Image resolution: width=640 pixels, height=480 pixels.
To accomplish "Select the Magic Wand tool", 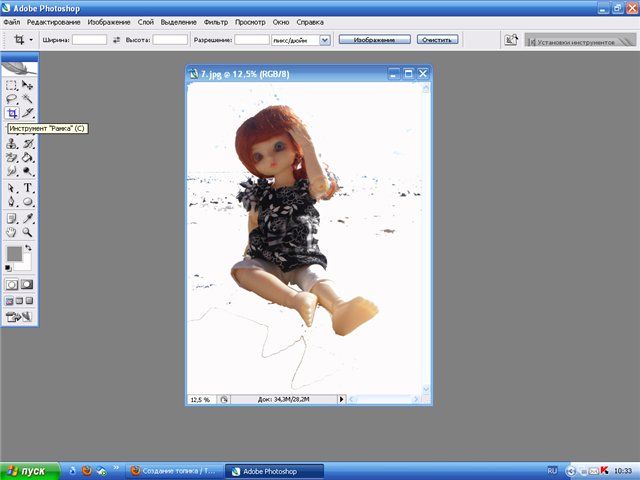I will pyautogui.click(x=28, y=100).
